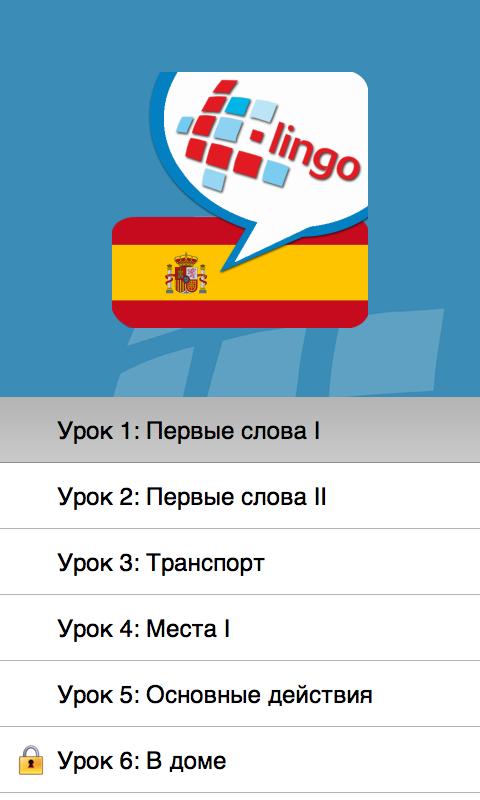Click the flag's bottom red stripe
Screen dimensions: 480x800
pyautogui.click(x=240, y=314)
